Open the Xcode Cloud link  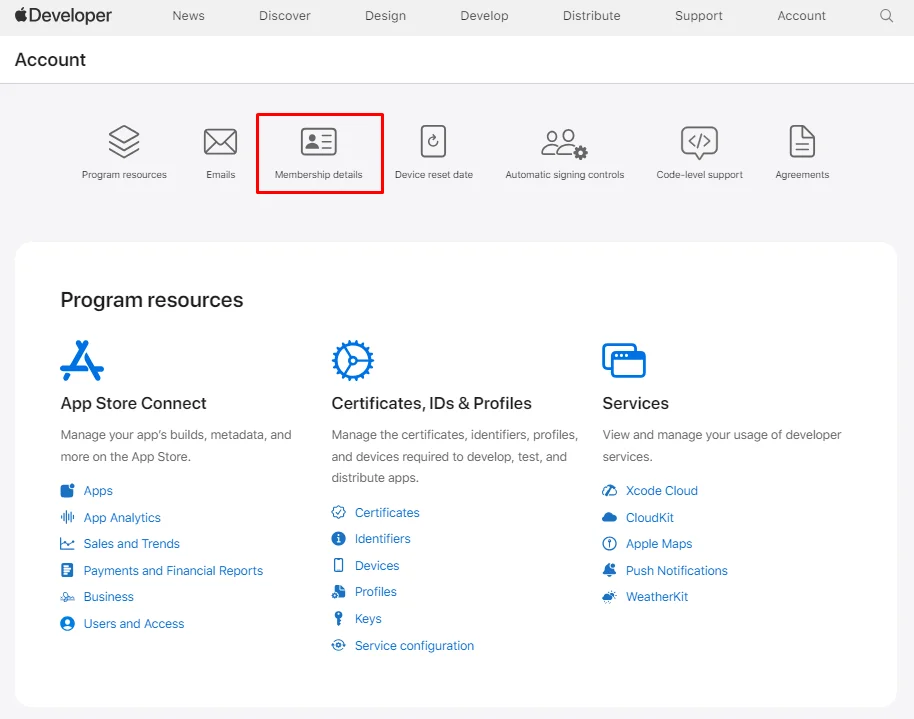660,490
